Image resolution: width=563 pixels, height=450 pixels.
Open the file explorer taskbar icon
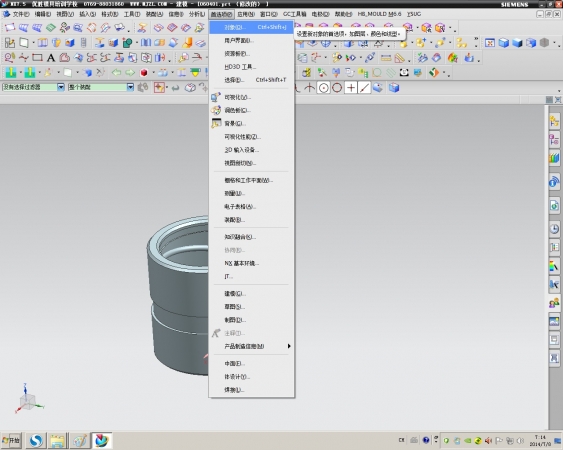57,440
